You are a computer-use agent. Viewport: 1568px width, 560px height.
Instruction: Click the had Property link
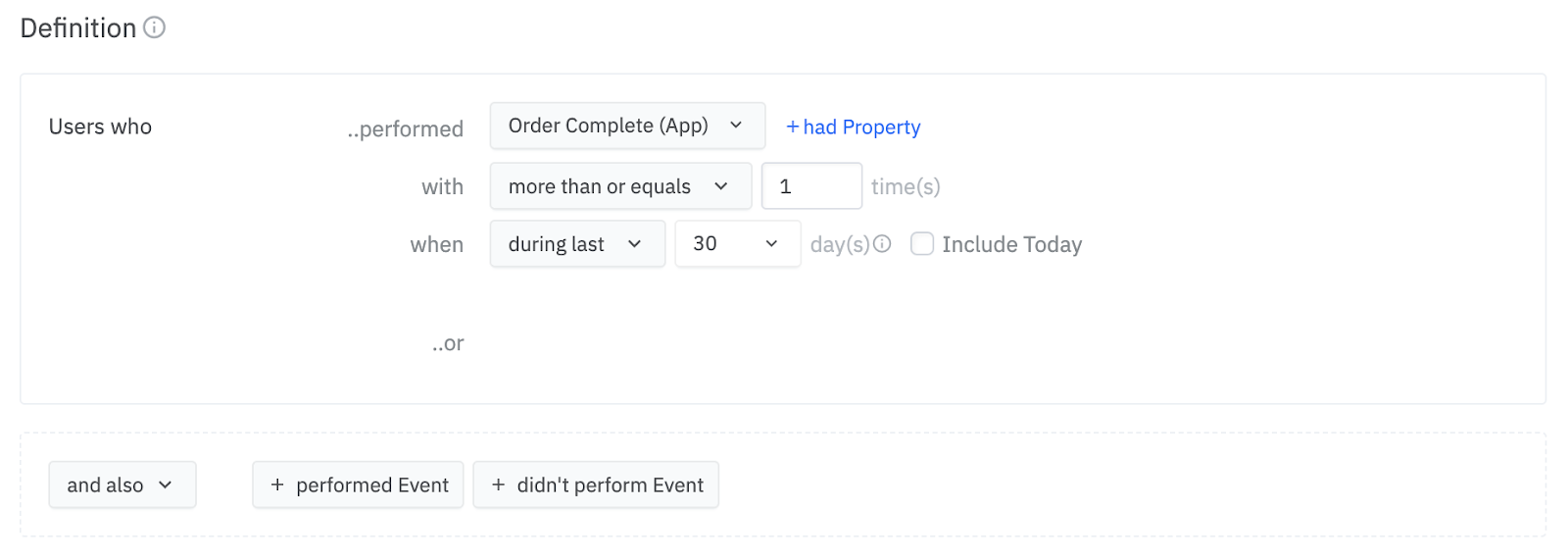861,127
